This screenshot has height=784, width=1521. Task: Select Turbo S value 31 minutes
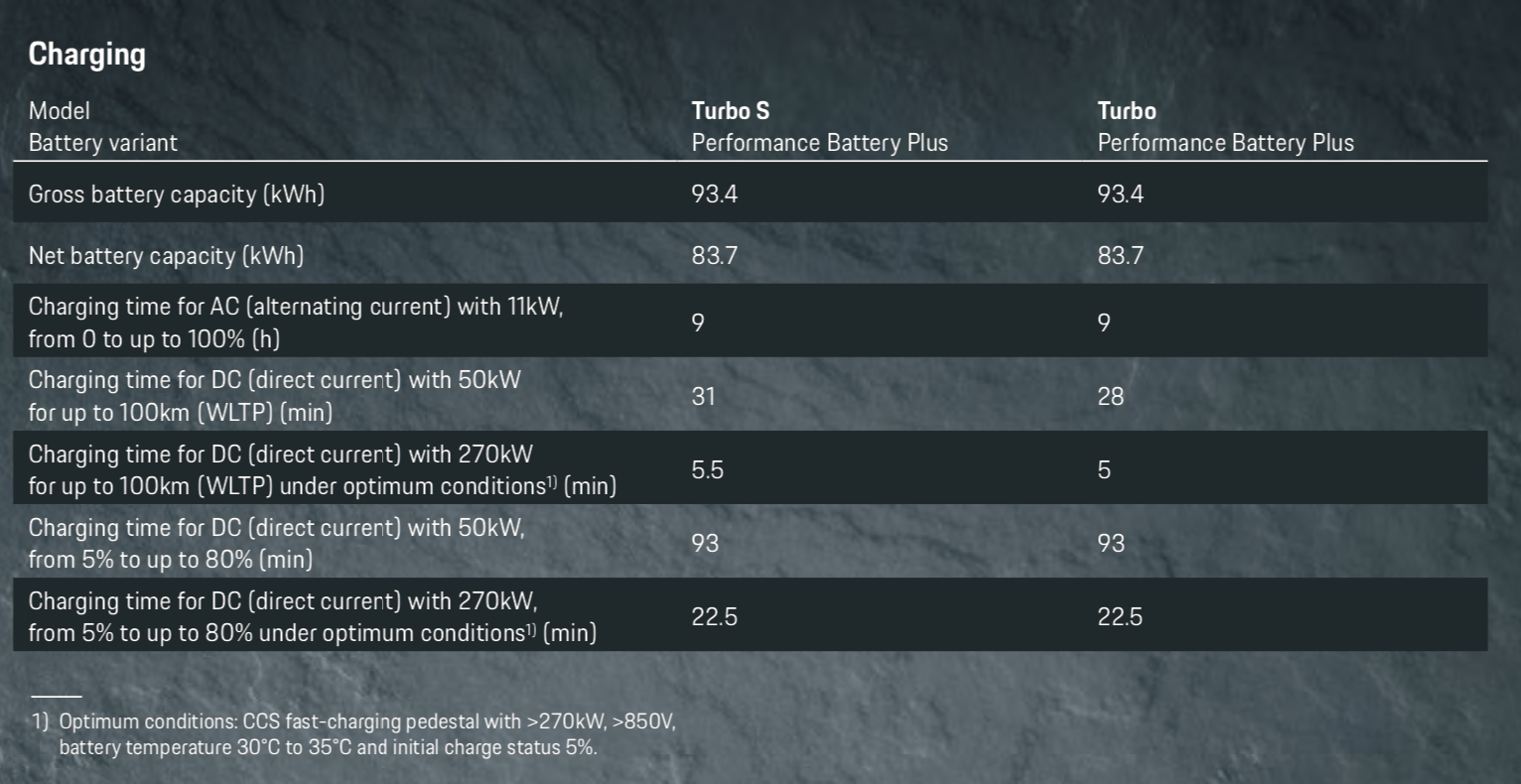pyautogui.click(x=704, y=395)
